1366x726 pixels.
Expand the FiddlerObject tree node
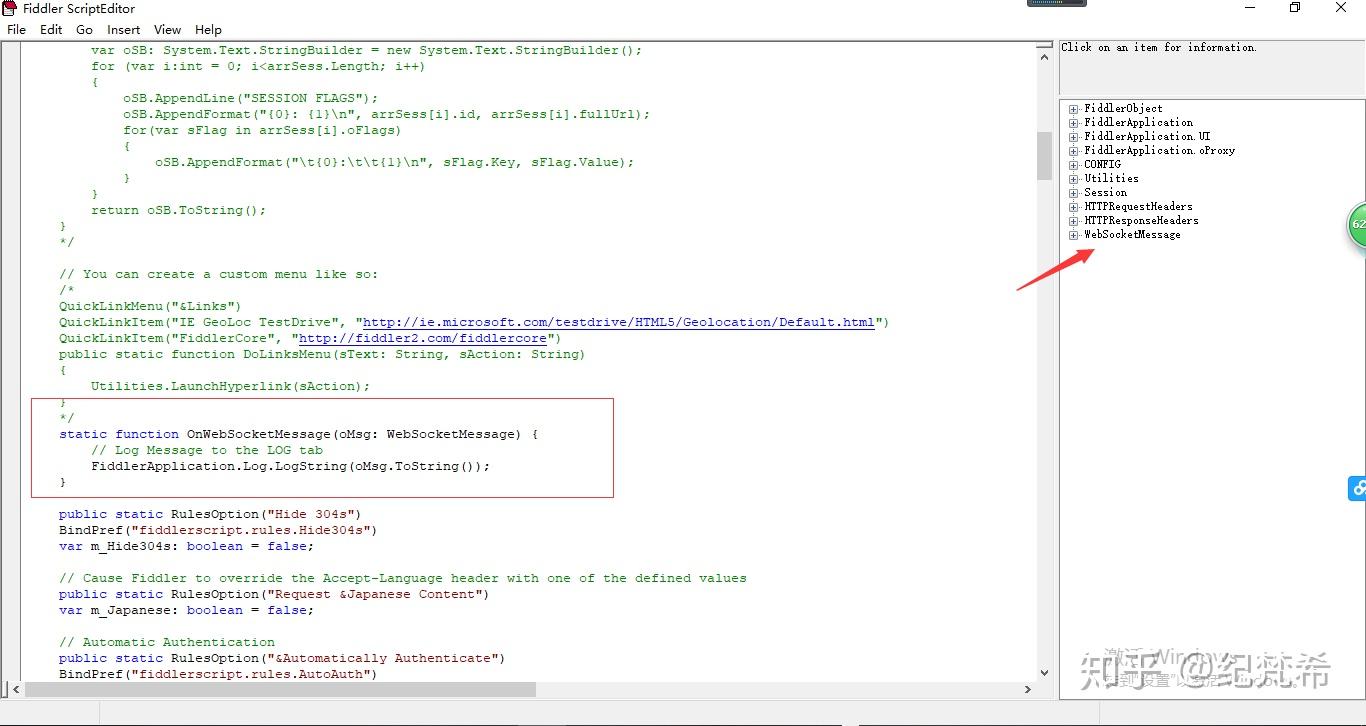1072,108
